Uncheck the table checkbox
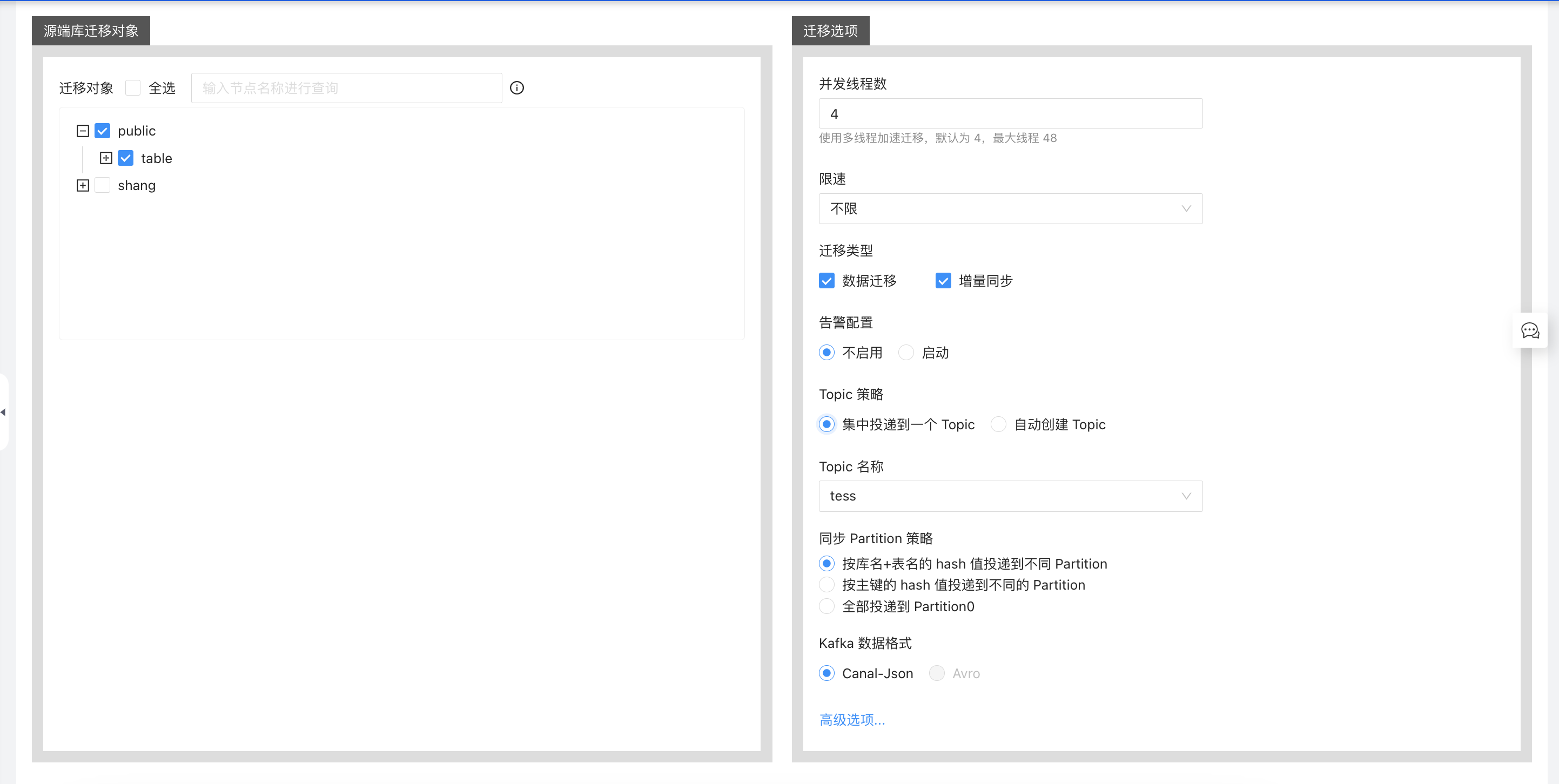The image size is (1559, 784). (125, 158)
